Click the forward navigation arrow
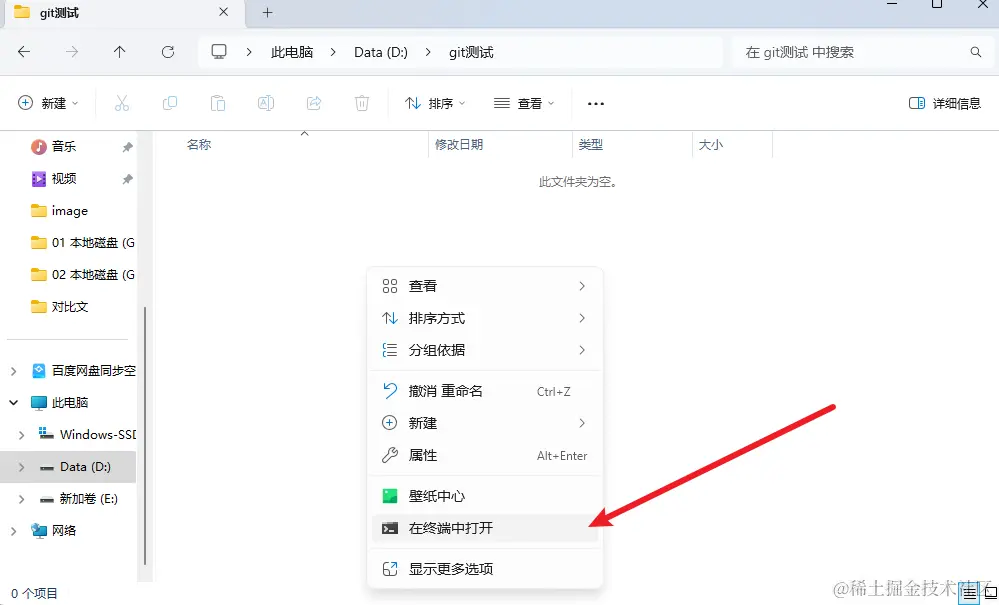The height and width of the screenshot is (605, 999). click(x=72, y=52)
